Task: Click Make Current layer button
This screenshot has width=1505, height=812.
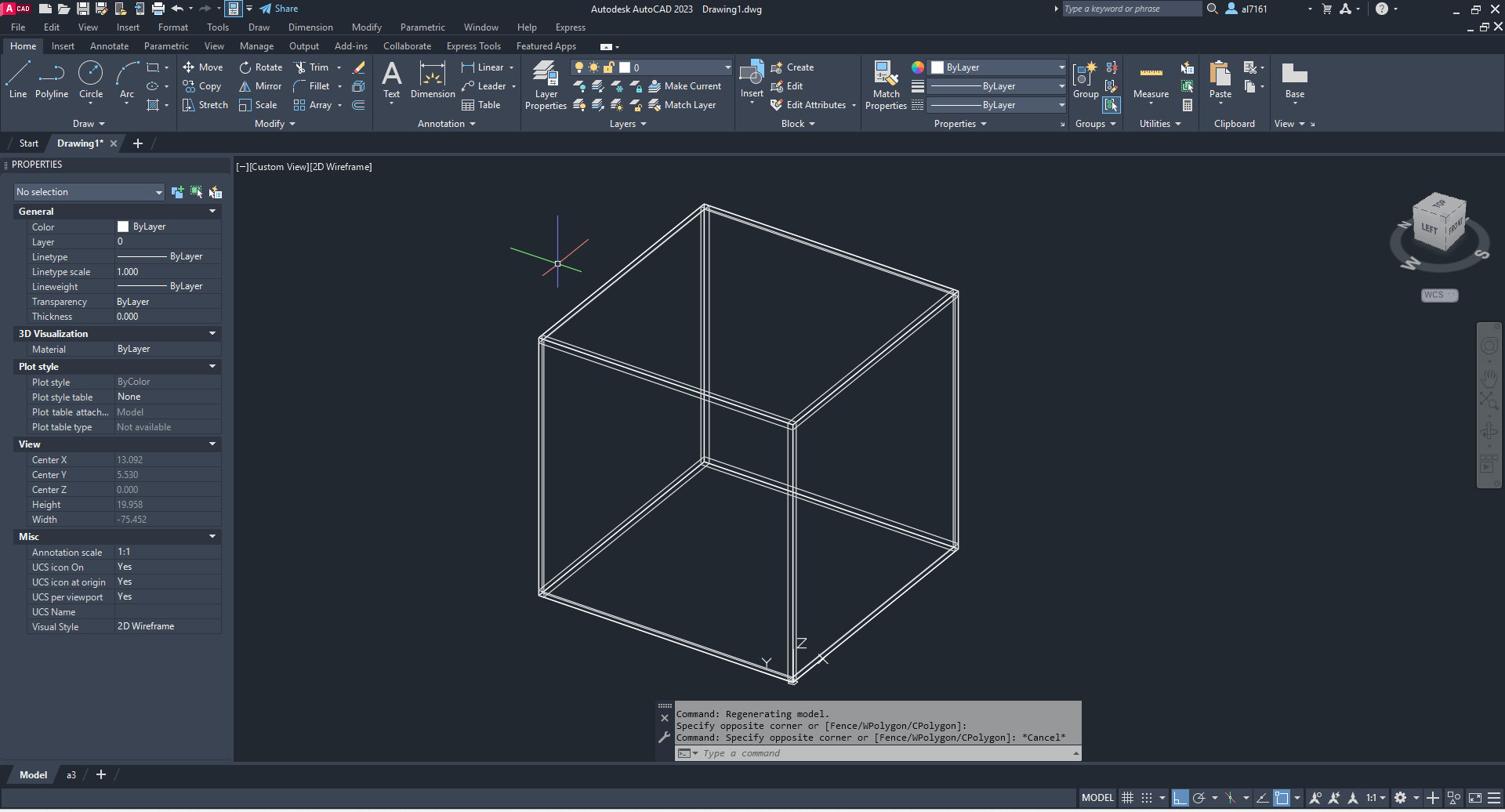Action: point(685,86)
